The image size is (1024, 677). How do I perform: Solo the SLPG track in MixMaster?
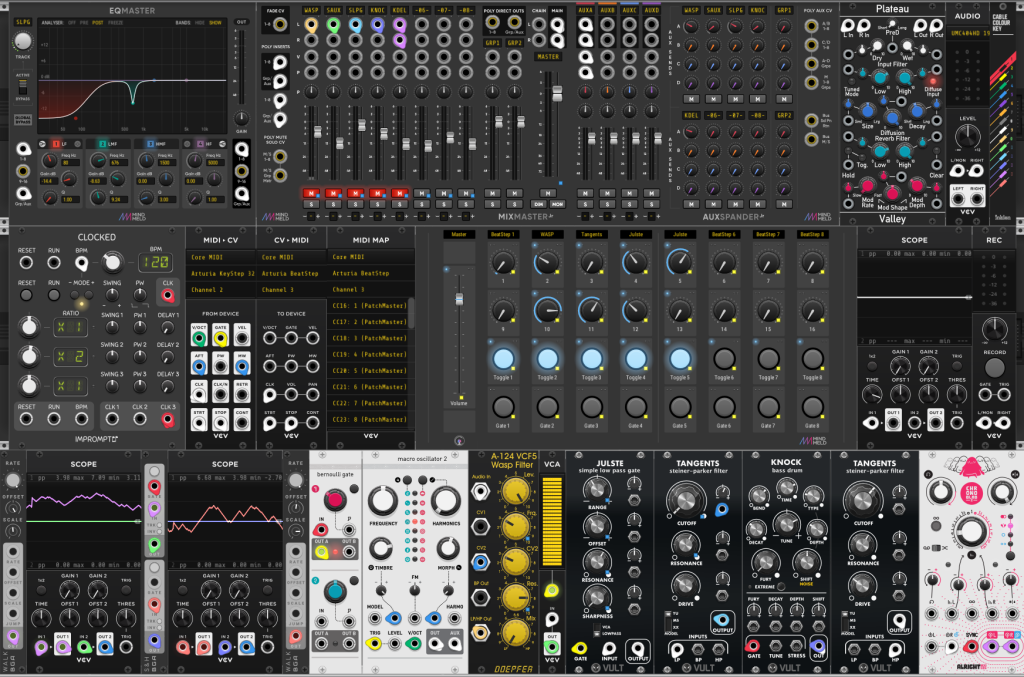coord(355,204)
